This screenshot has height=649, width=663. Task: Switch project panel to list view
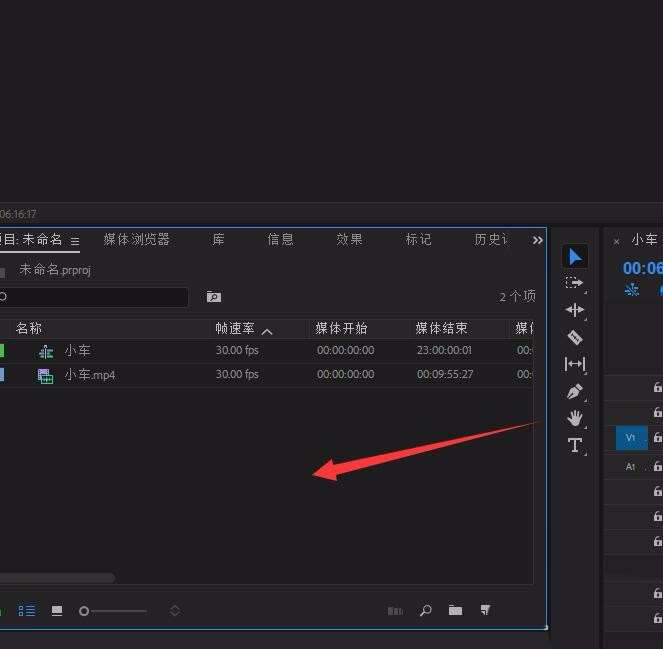[x=27, y=611]
